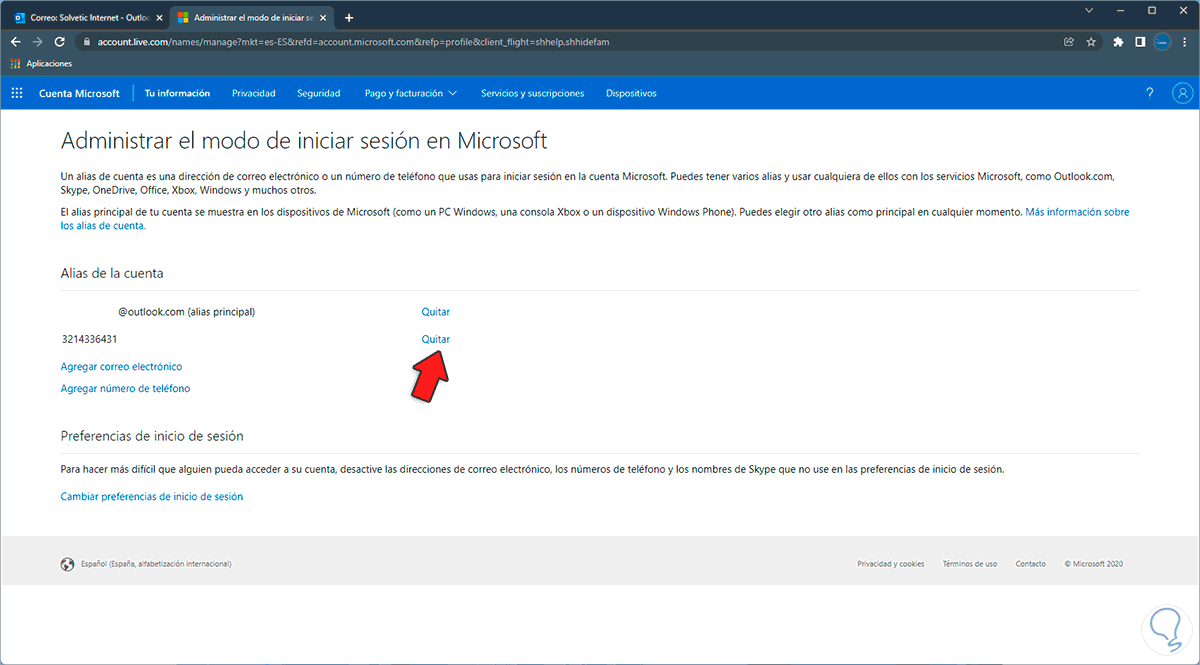Viewport: 1200px width, 665px height.
Task: Open Servicios y suscripciones menu item
Action: click(x=532, y=93)
